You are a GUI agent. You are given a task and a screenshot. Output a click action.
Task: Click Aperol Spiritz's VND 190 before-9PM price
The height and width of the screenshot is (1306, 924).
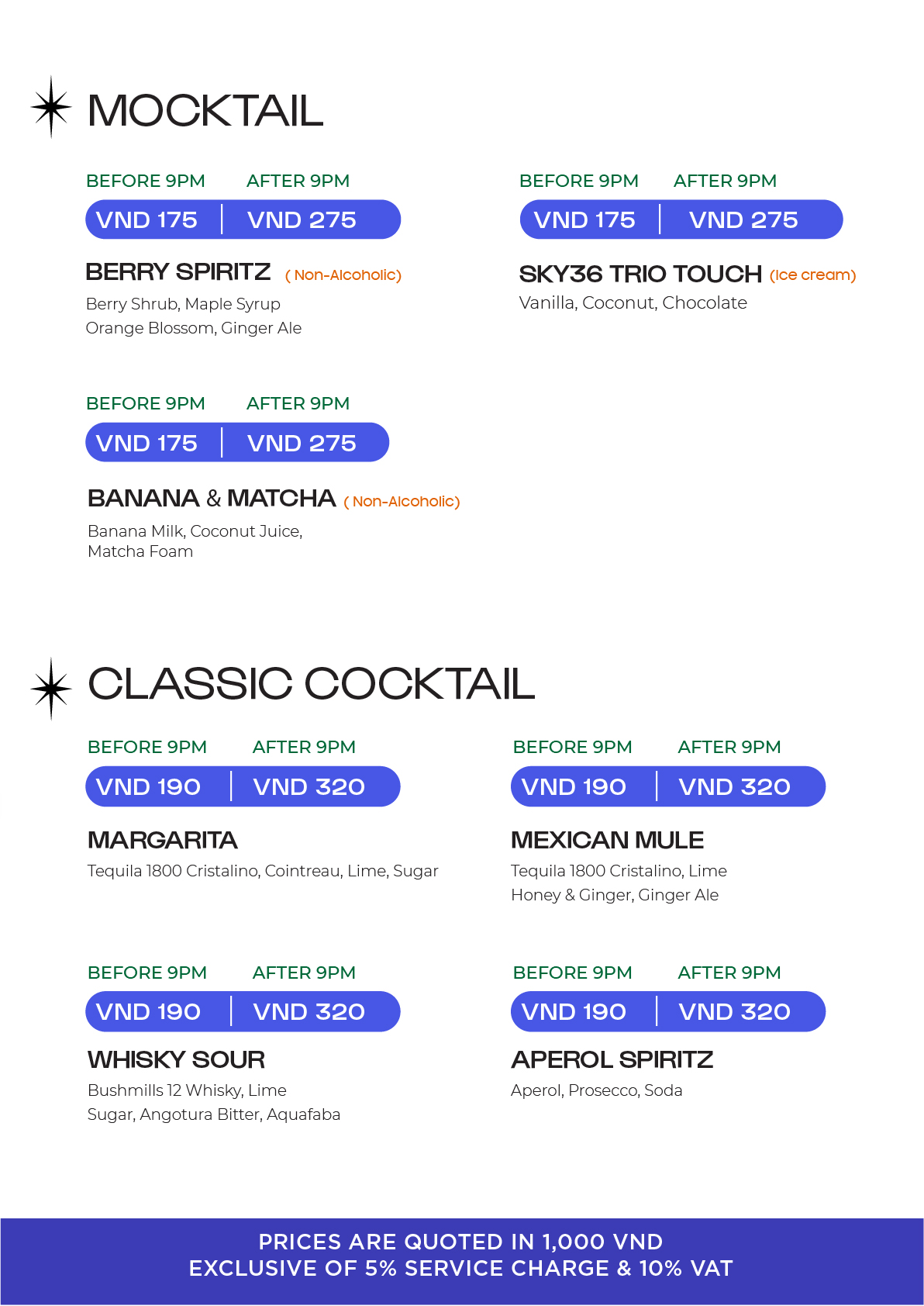(574, 1012)
